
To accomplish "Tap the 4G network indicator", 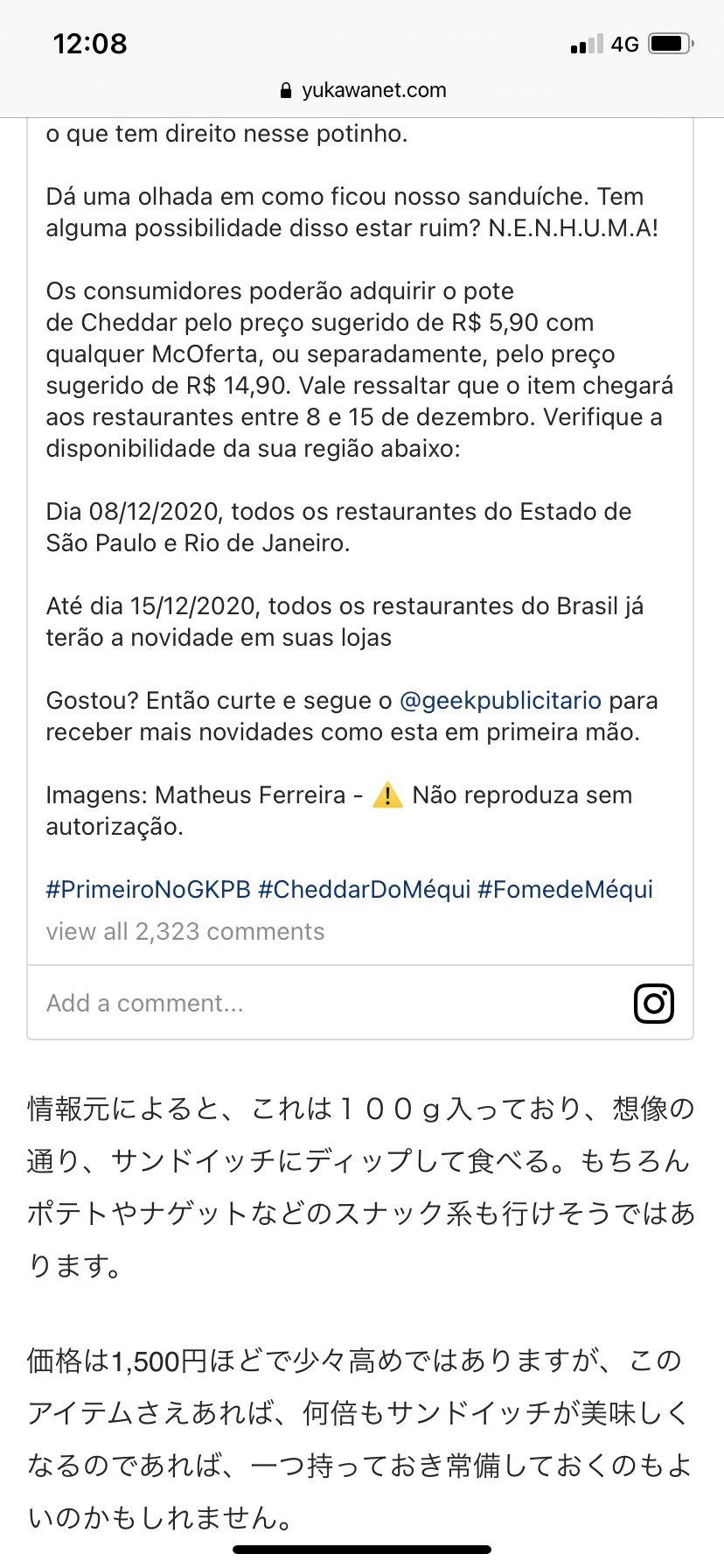I will 625,44.
